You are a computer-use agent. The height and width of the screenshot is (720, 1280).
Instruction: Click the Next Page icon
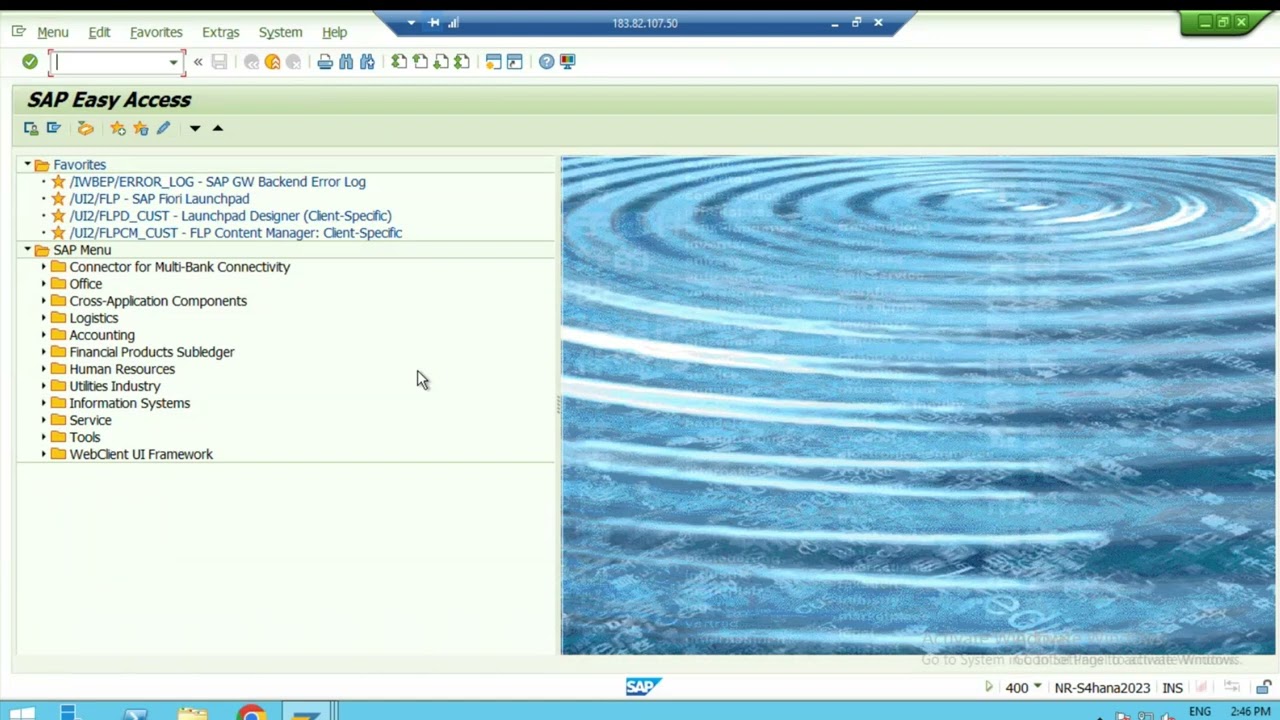point(441,62)
